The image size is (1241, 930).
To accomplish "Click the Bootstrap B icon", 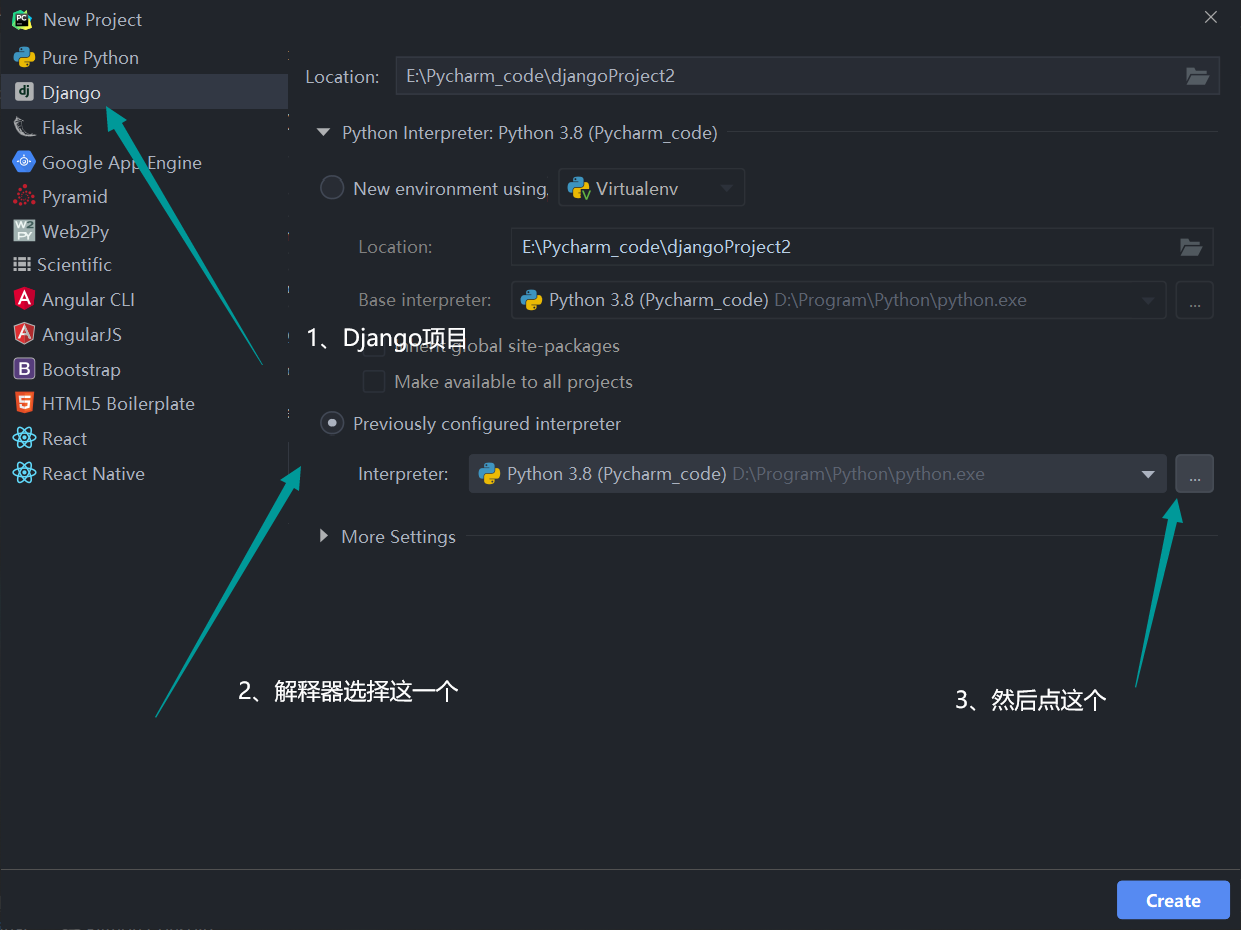I will coord(24,369).
